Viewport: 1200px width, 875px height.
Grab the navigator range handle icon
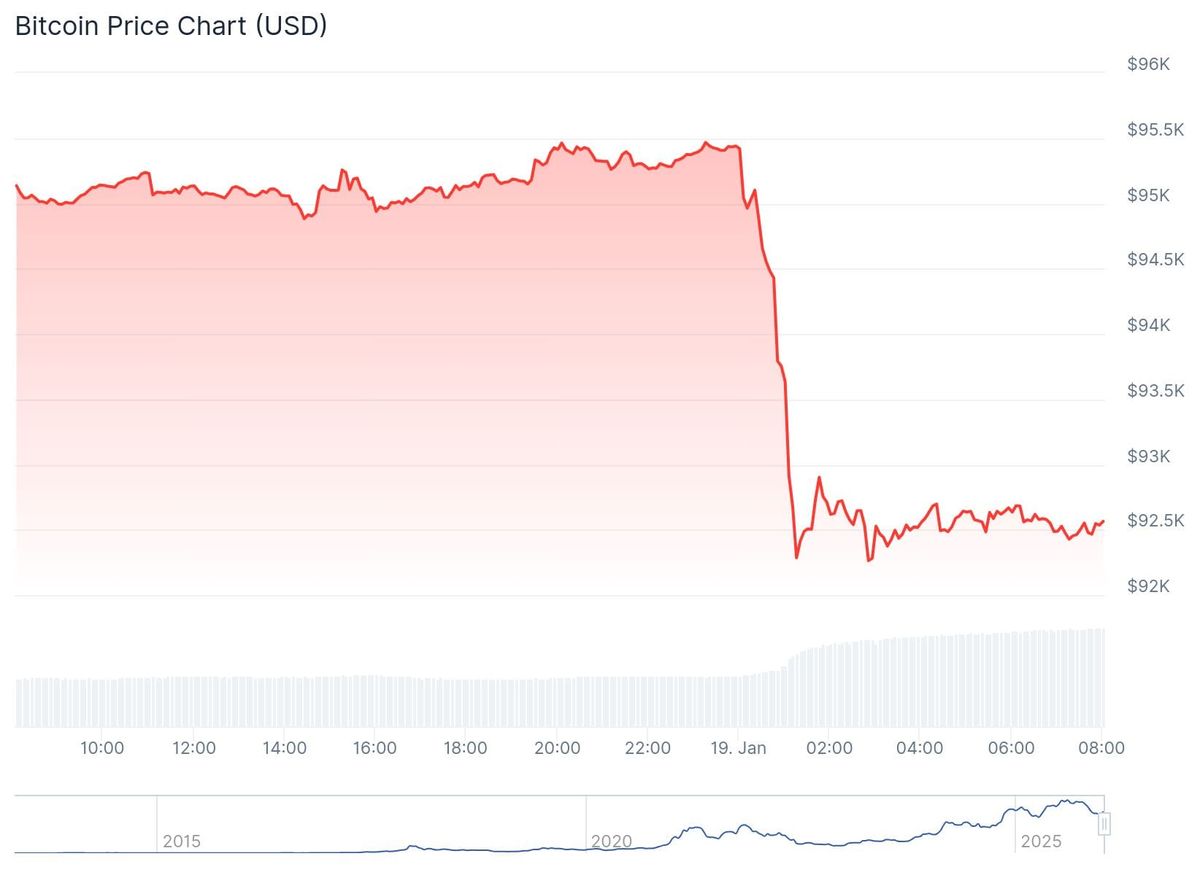[1105, 824]
